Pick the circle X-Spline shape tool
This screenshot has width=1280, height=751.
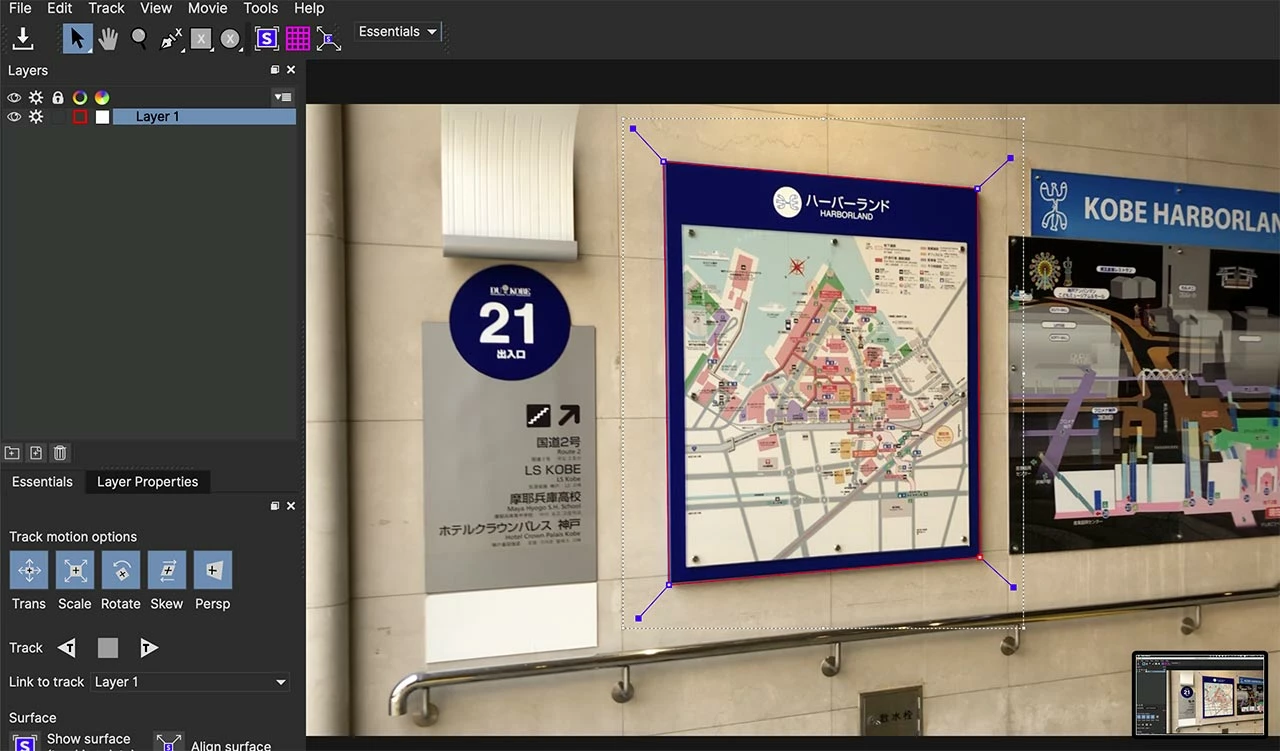[231, 39]
